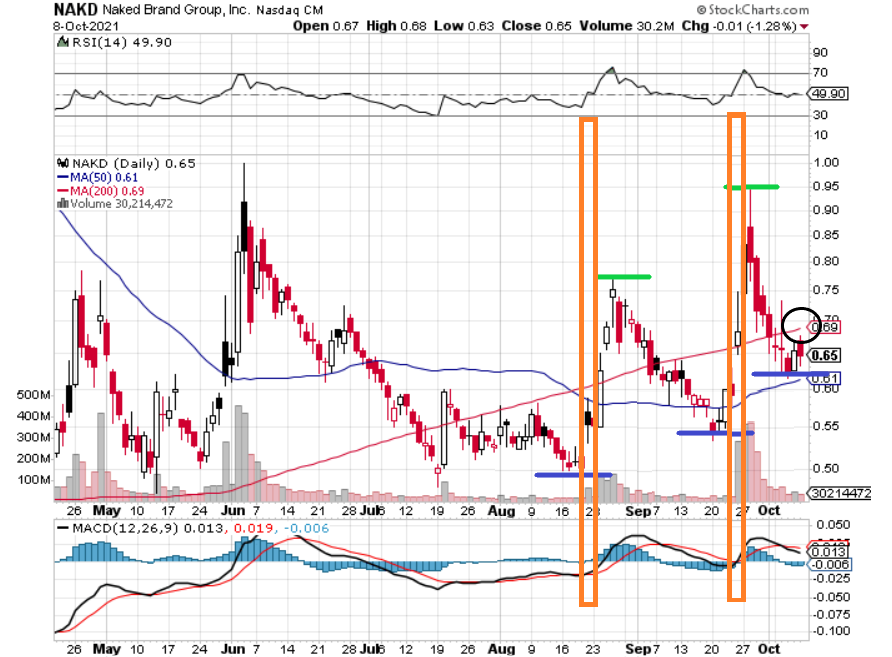This screenshot has width=892, height=657.
Task: Click the 0.50 price axis label
Action: [x=825, y=469]
